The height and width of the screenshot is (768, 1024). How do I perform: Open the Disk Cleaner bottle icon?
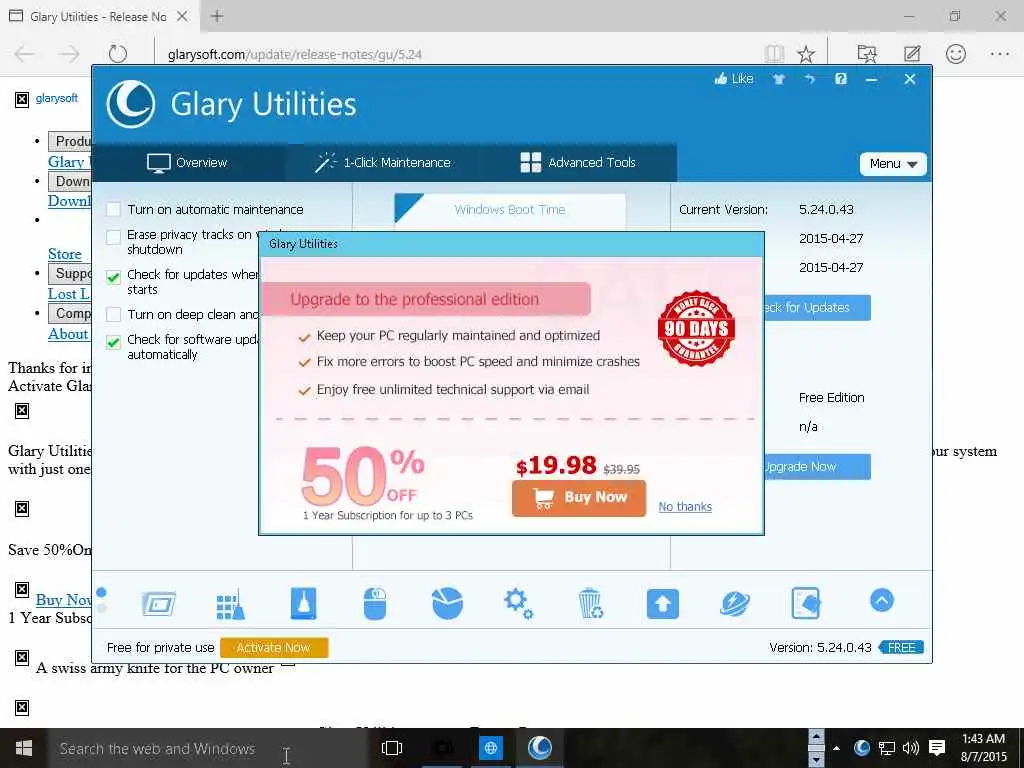click(x=303, y=603)
